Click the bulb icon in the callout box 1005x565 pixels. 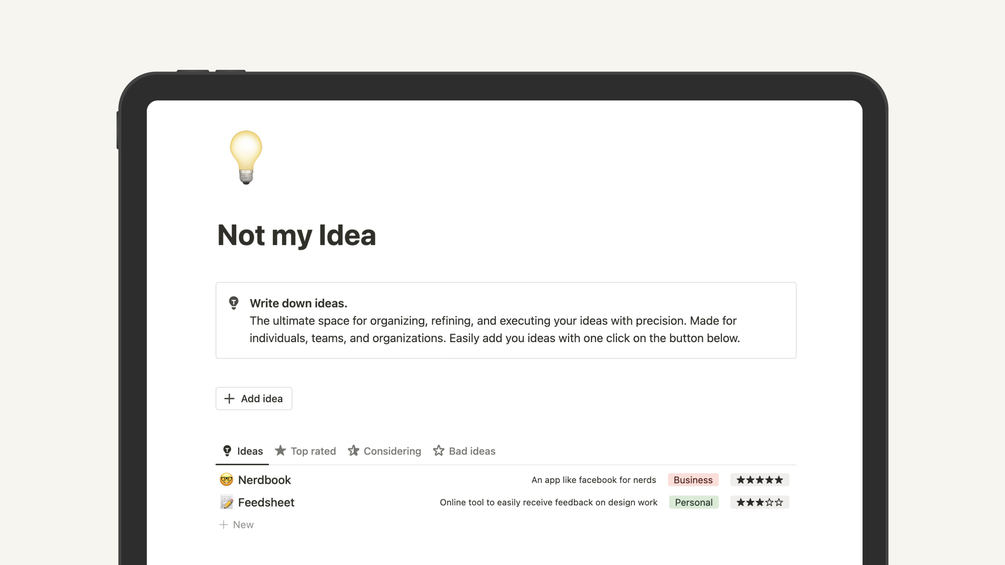[234, 303]
